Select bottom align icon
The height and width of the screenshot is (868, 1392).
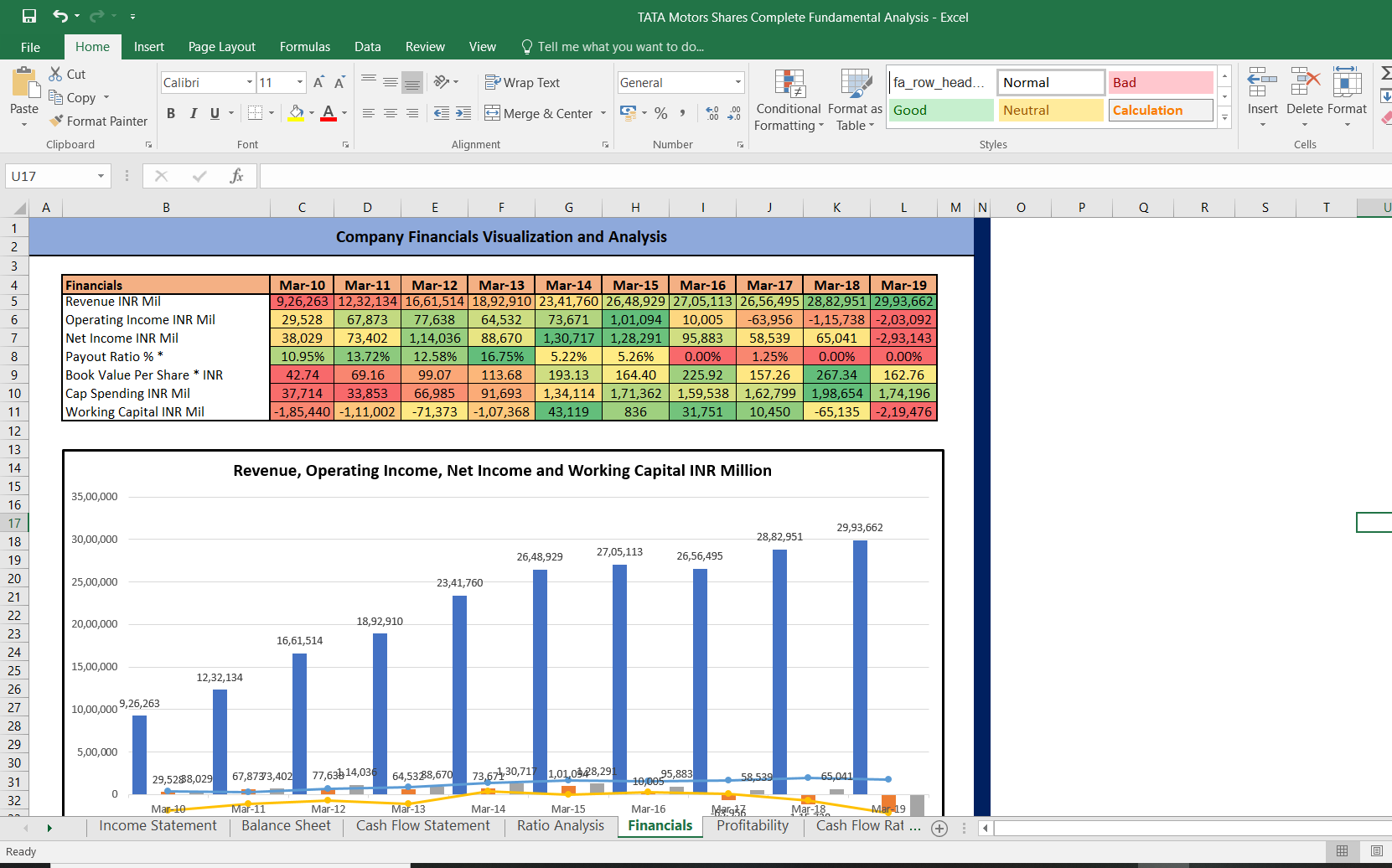pos(411,82)
